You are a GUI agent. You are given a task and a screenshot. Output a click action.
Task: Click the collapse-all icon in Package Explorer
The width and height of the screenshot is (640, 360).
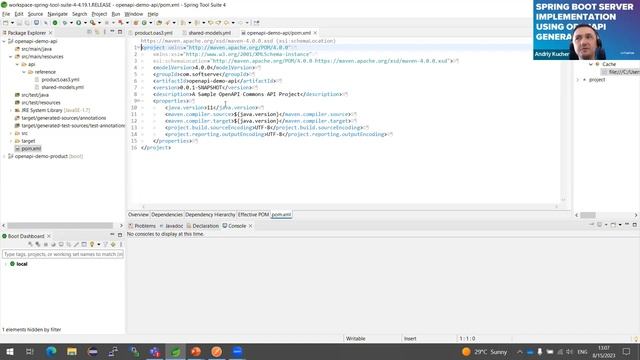click(x=89, y=32)
